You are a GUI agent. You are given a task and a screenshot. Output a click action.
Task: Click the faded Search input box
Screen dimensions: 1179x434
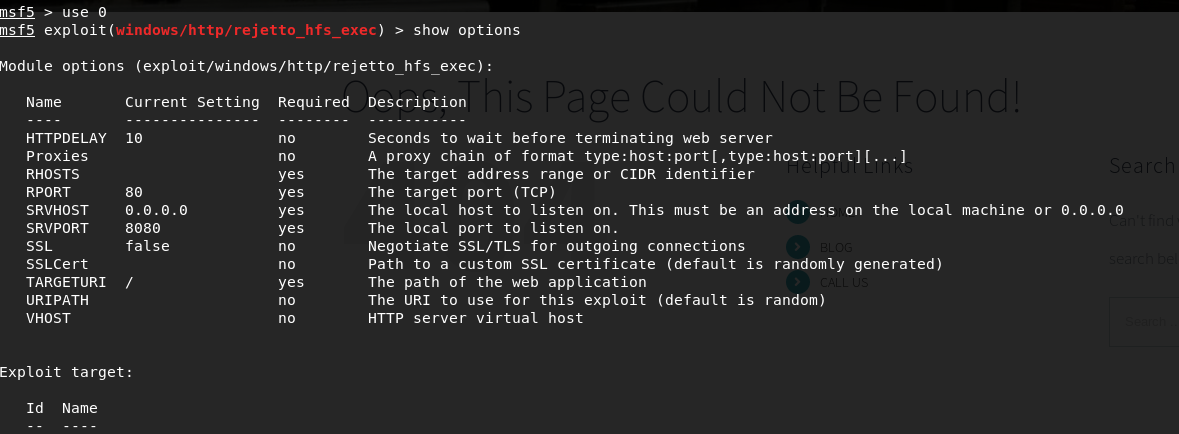click(1144, 321)
